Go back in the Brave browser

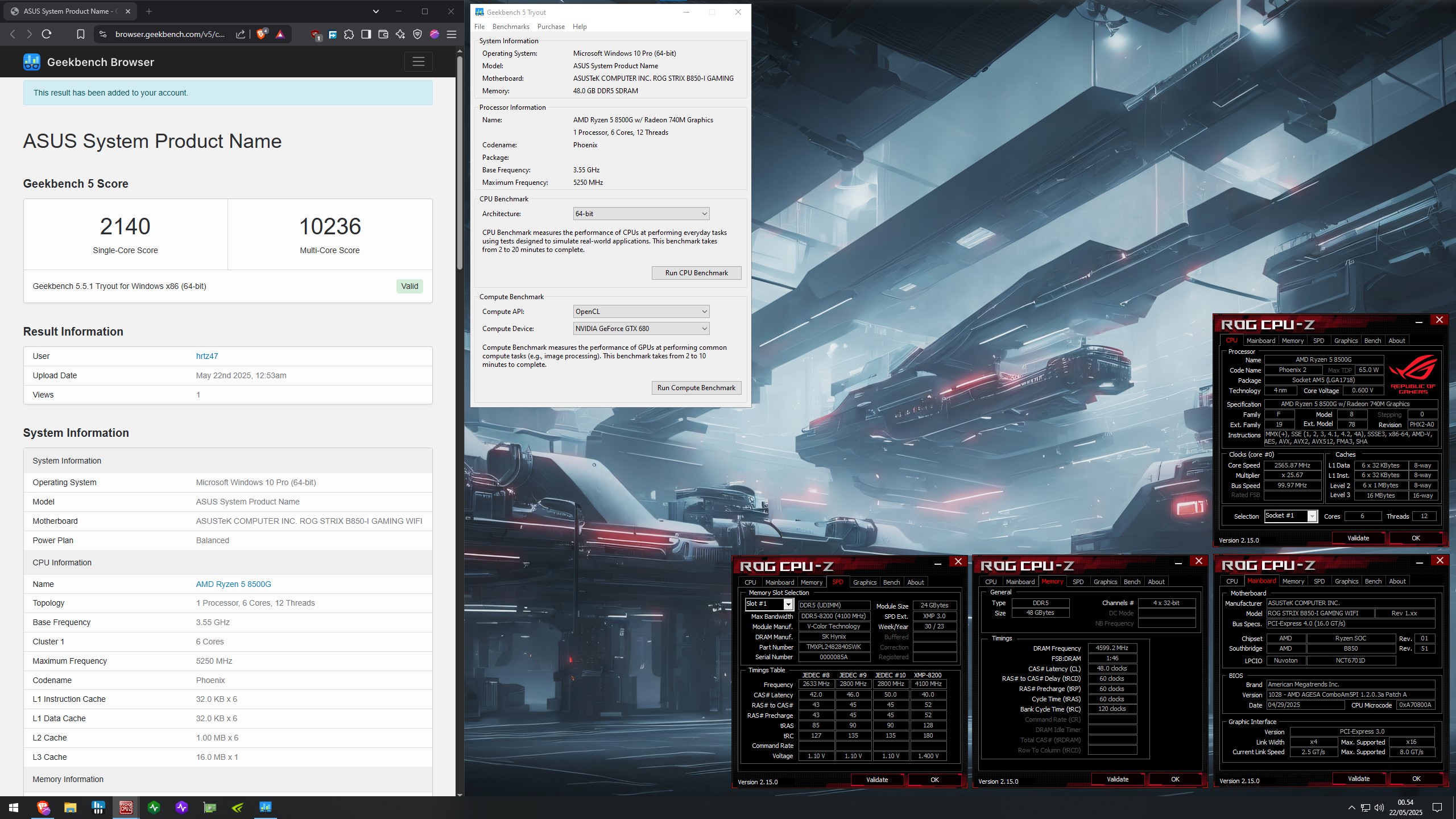coord(13,34)
